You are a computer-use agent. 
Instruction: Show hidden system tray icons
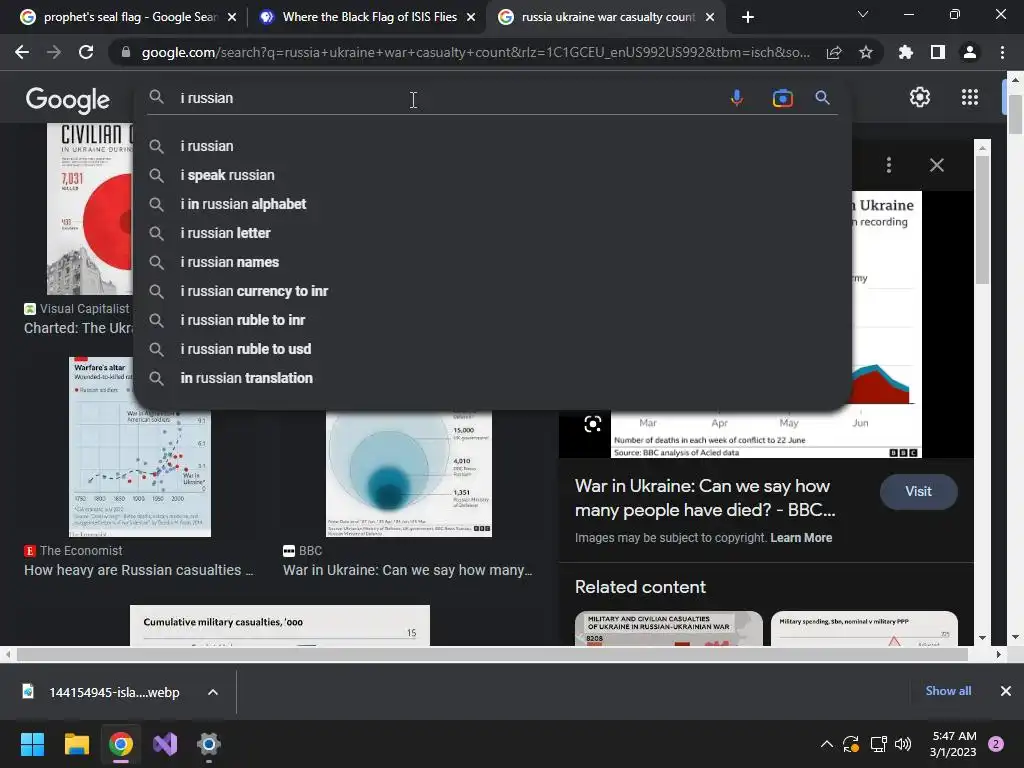(827, 744)
